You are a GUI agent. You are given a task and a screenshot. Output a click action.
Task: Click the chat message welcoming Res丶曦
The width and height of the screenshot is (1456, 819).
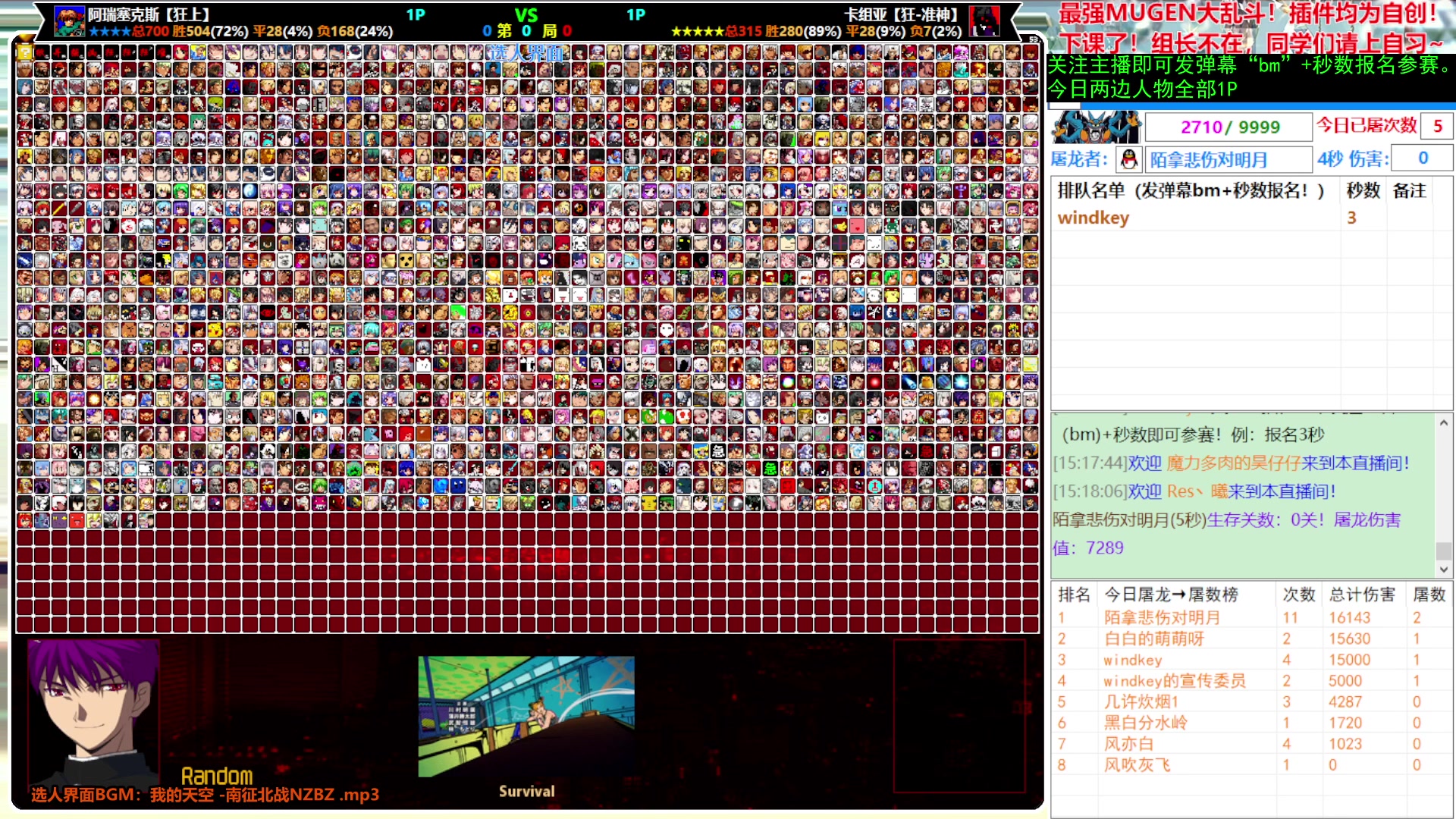coord(1194,491)
